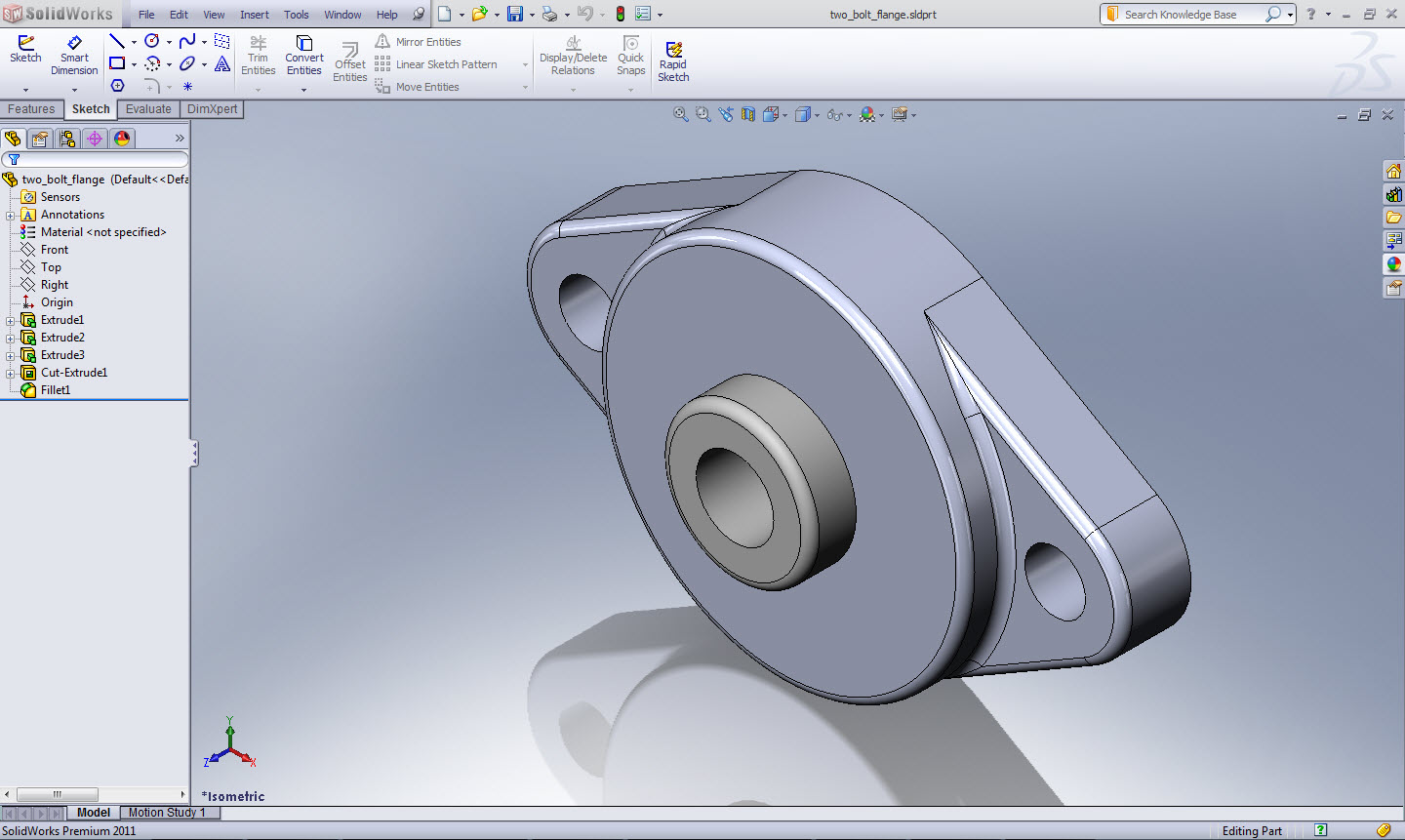Open Appearances pane in right task bar
The image size is (1405, 840).
coord(1393,264)
